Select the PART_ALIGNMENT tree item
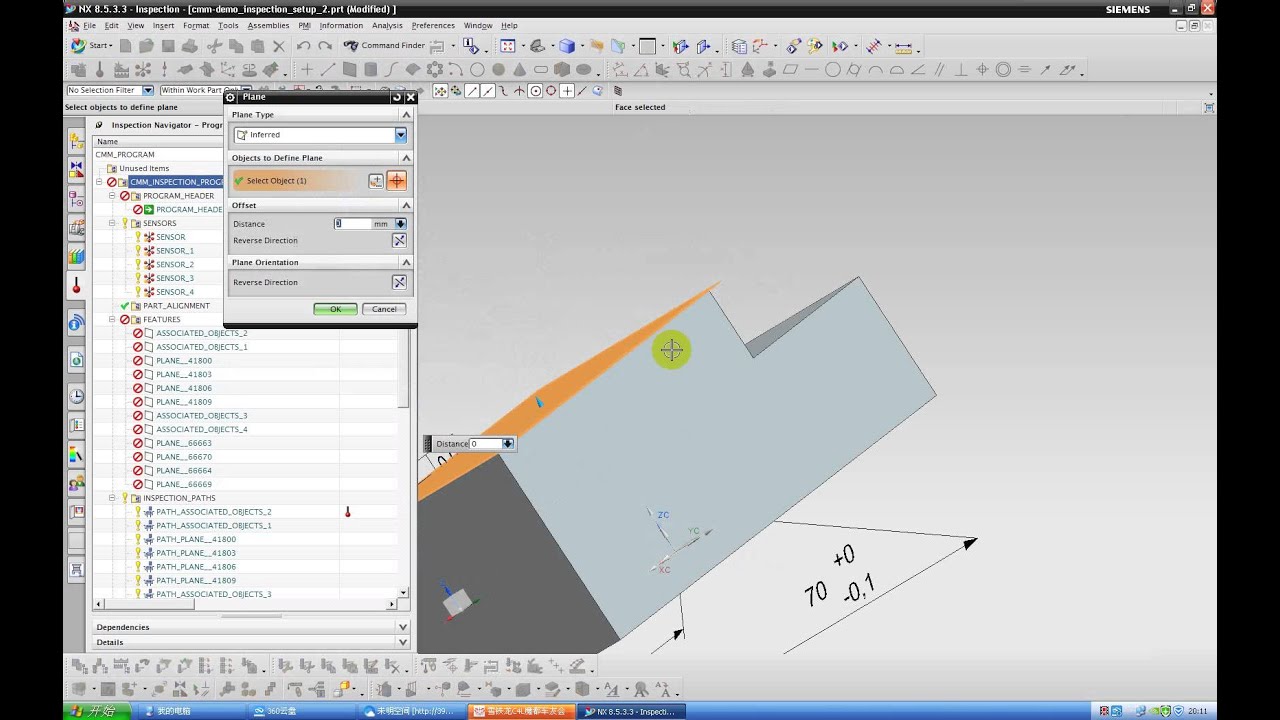 tap(176, 305)
